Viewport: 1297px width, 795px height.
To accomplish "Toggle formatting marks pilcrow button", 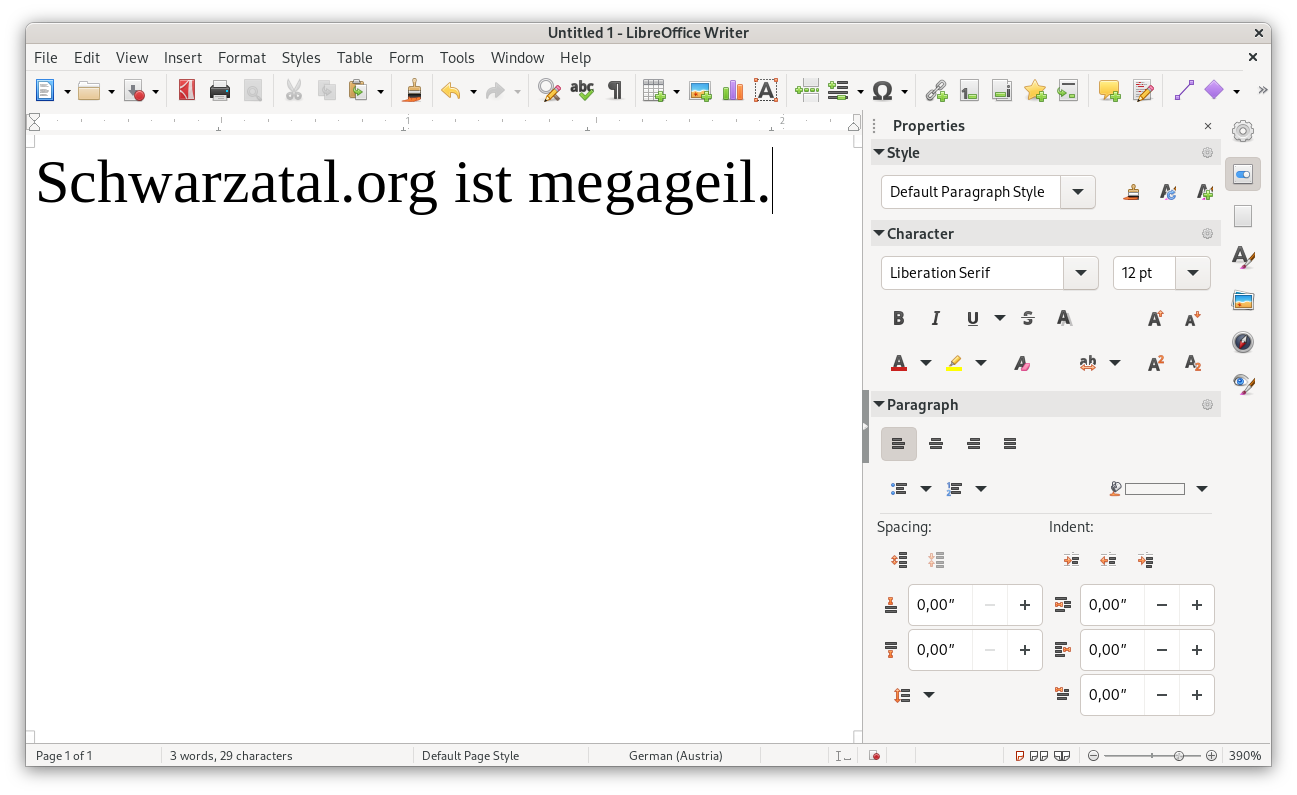I will click(x=615, y=91).
